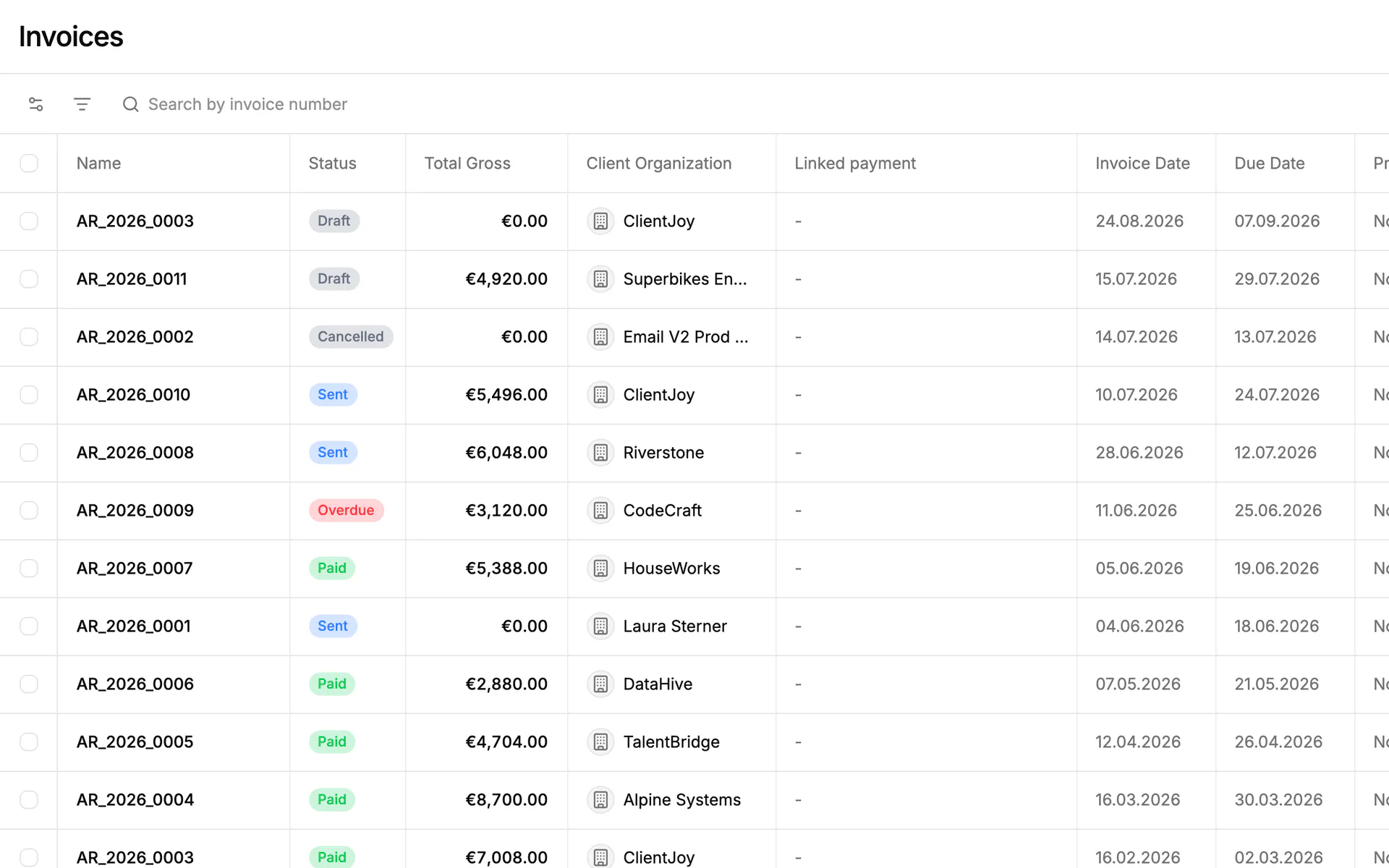Open invoice AR_2026_0004

coord(135,800)
